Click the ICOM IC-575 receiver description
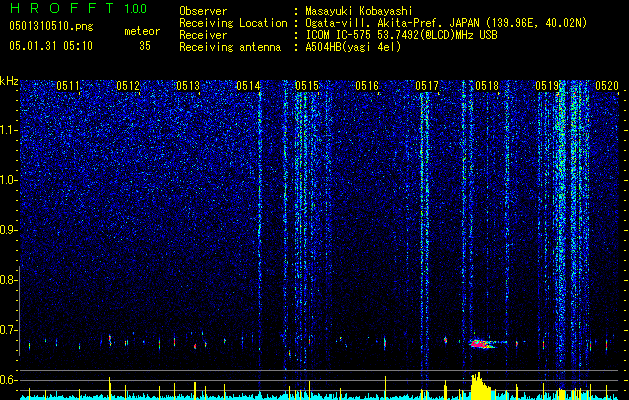 point(401,35)
